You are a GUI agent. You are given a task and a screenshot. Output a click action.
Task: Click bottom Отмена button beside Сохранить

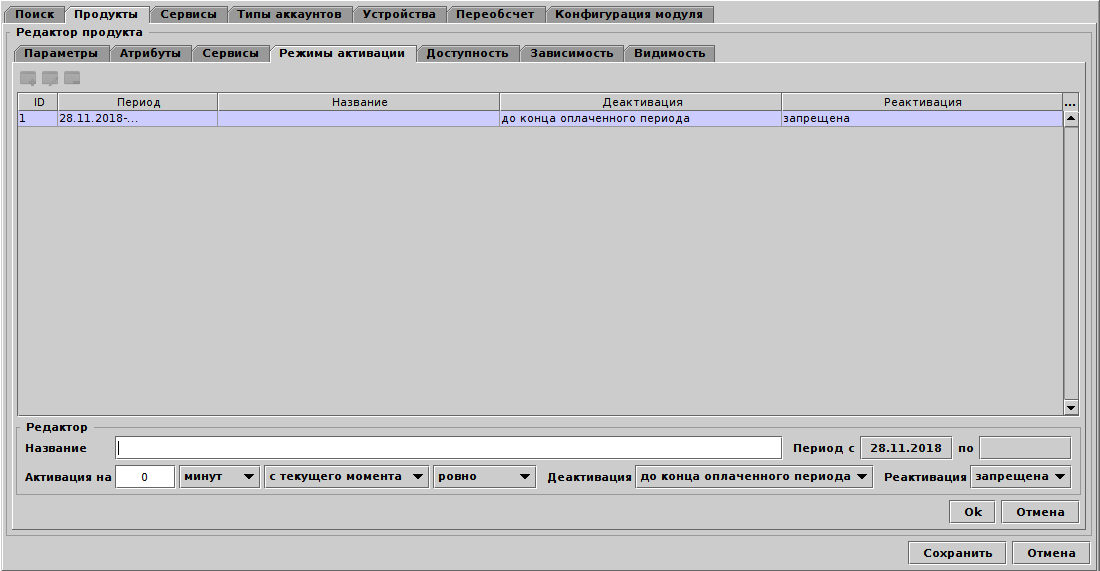[1051, 553]
